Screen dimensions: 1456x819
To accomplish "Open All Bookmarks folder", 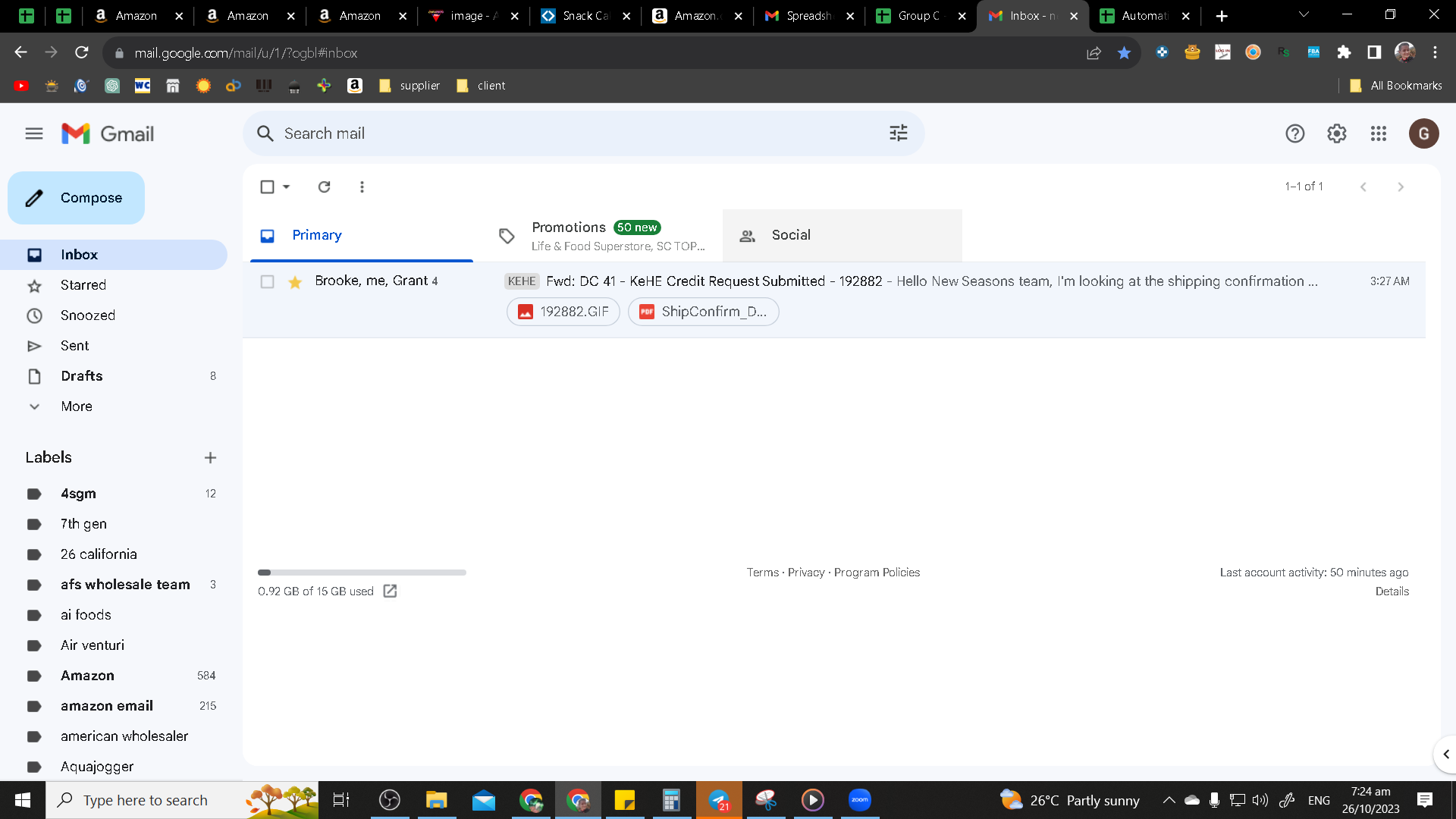I will (1396, 86).
